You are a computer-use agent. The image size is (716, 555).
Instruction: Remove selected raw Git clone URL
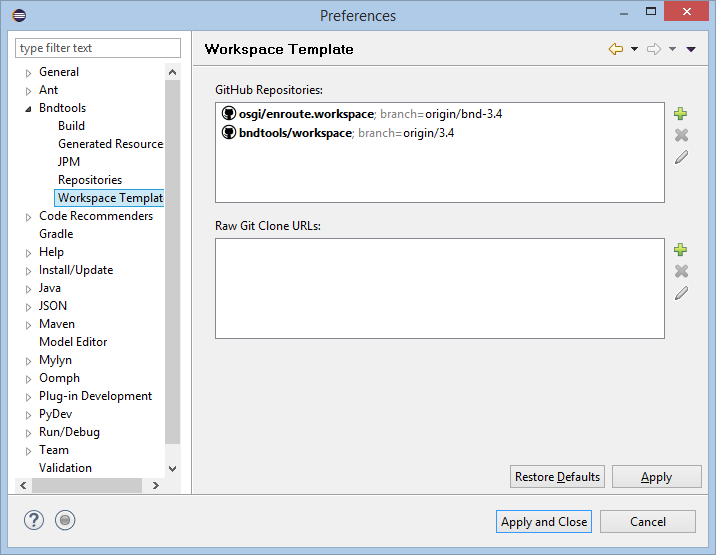681,271
